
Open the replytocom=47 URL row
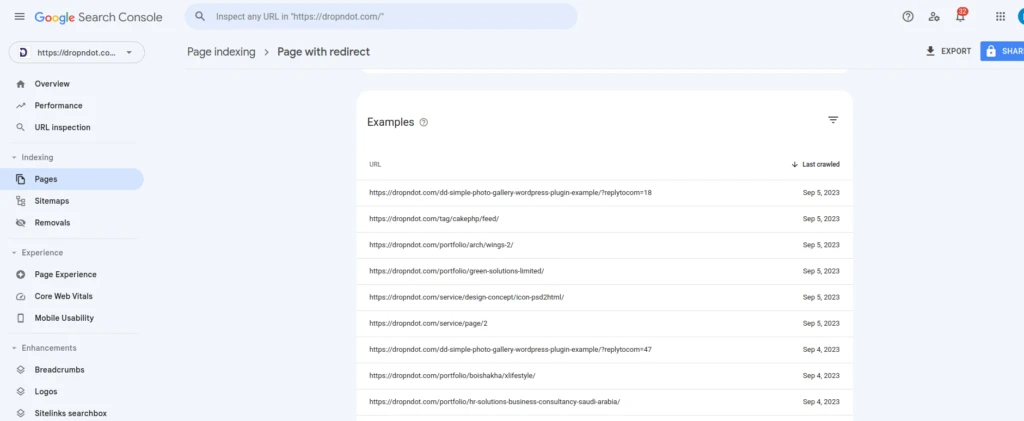point(604,349)
